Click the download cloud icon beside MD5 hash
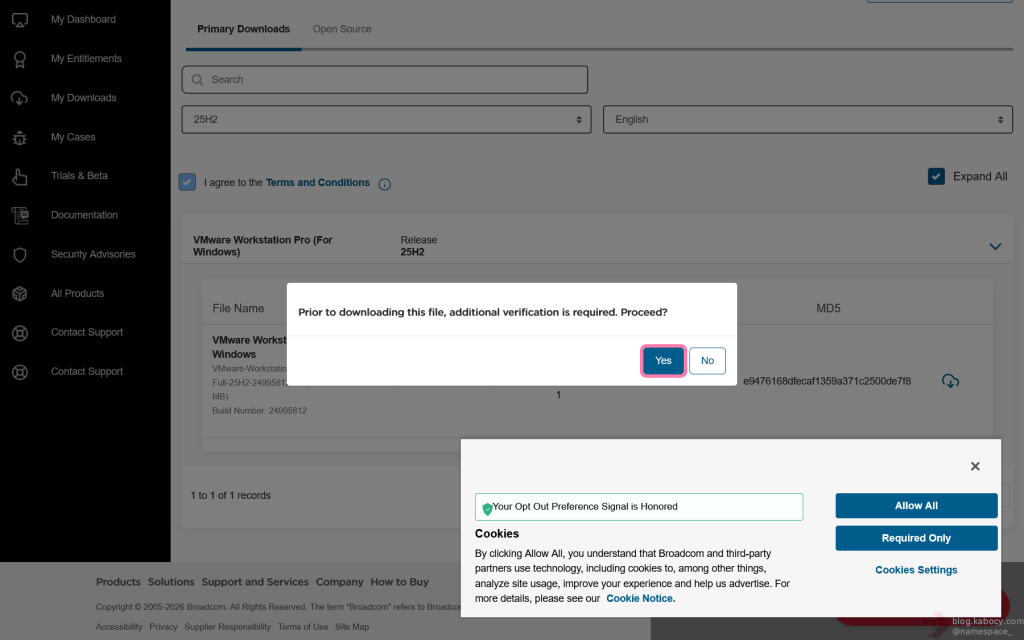 pyautogui.click(x=950, y=381)
